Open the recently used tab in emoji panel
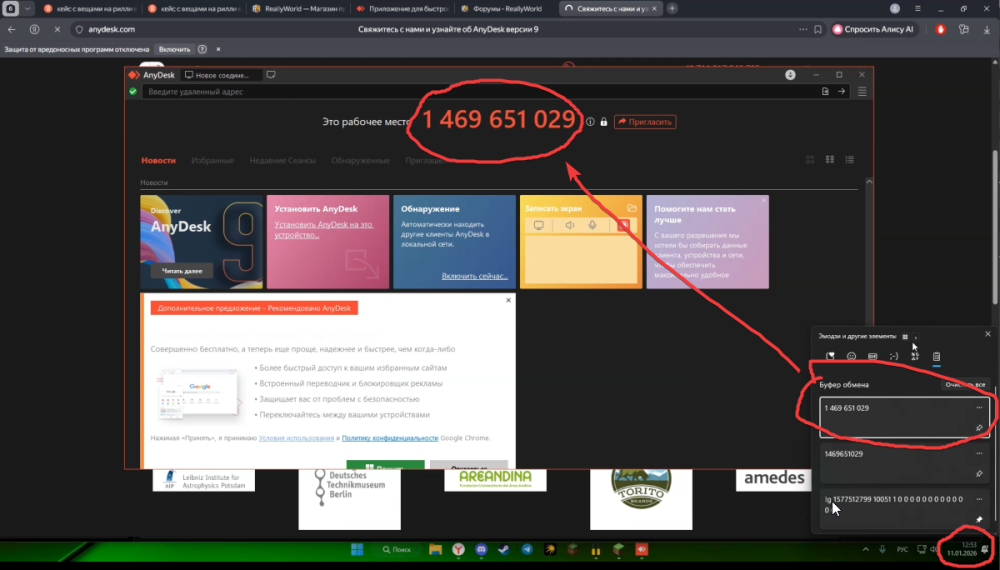 830,356
